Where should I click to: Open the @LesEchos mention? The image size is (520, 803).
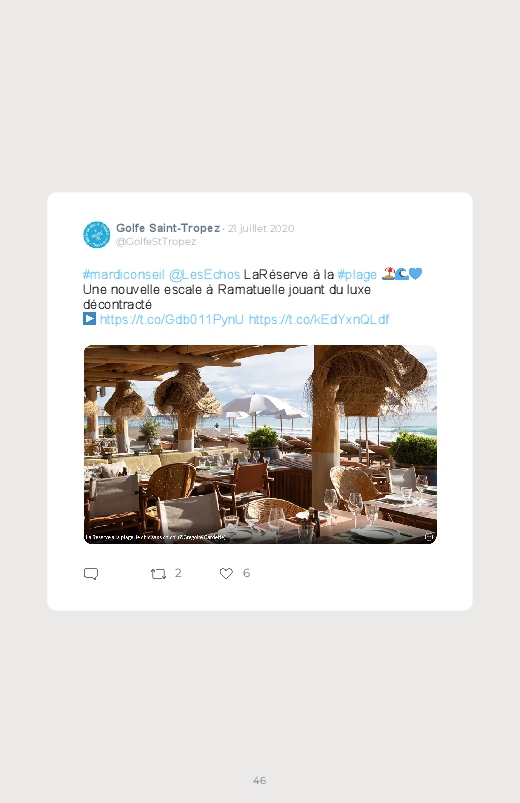point(204,274)
